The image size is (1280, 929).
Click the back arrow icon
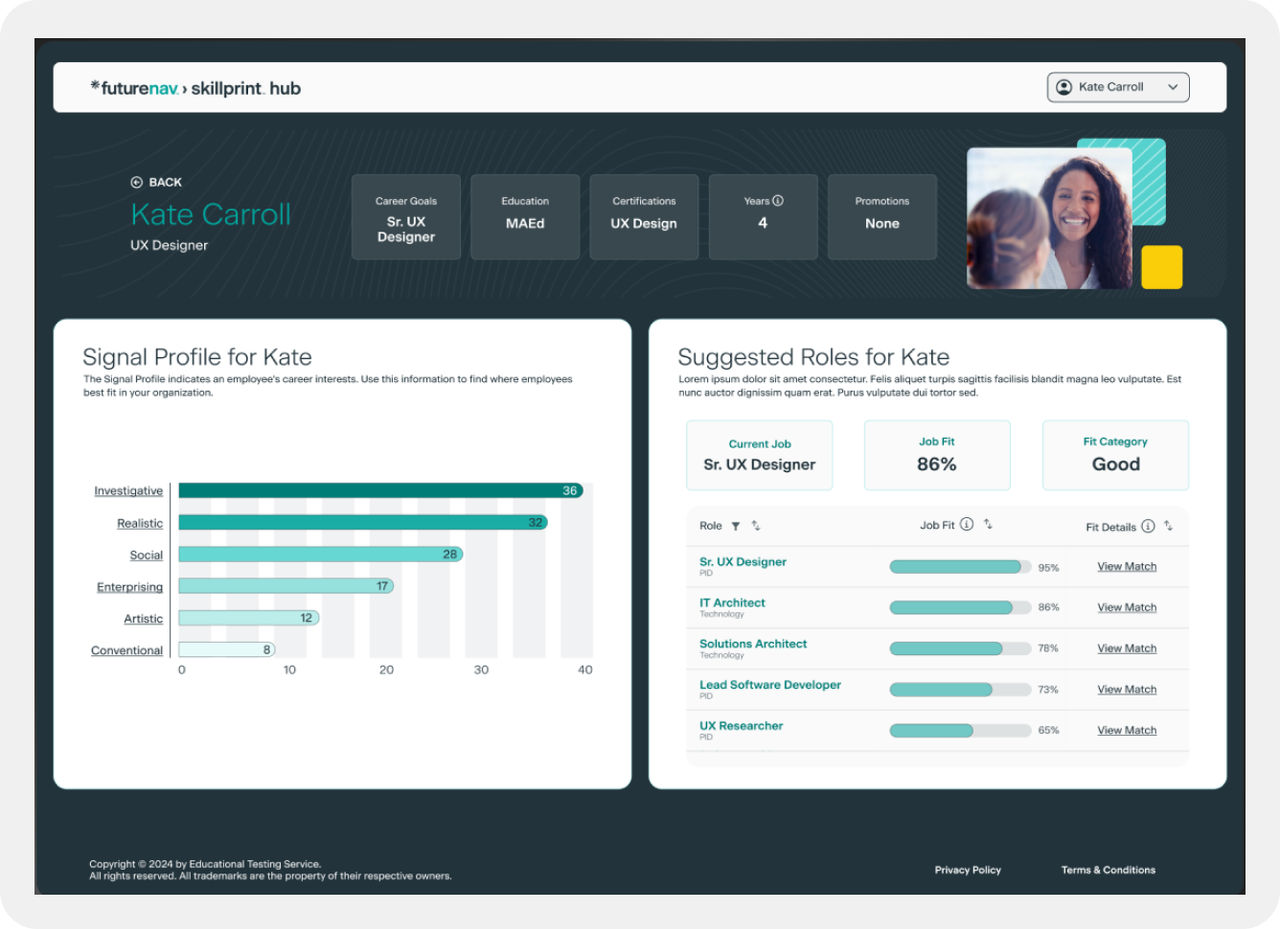[137, 182]
